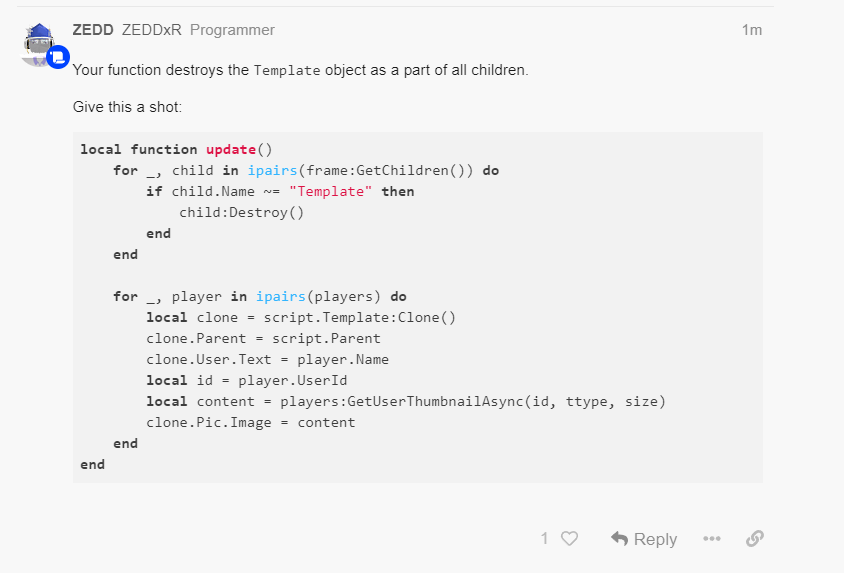Click the ZEDDxR display name

(151, 30)
